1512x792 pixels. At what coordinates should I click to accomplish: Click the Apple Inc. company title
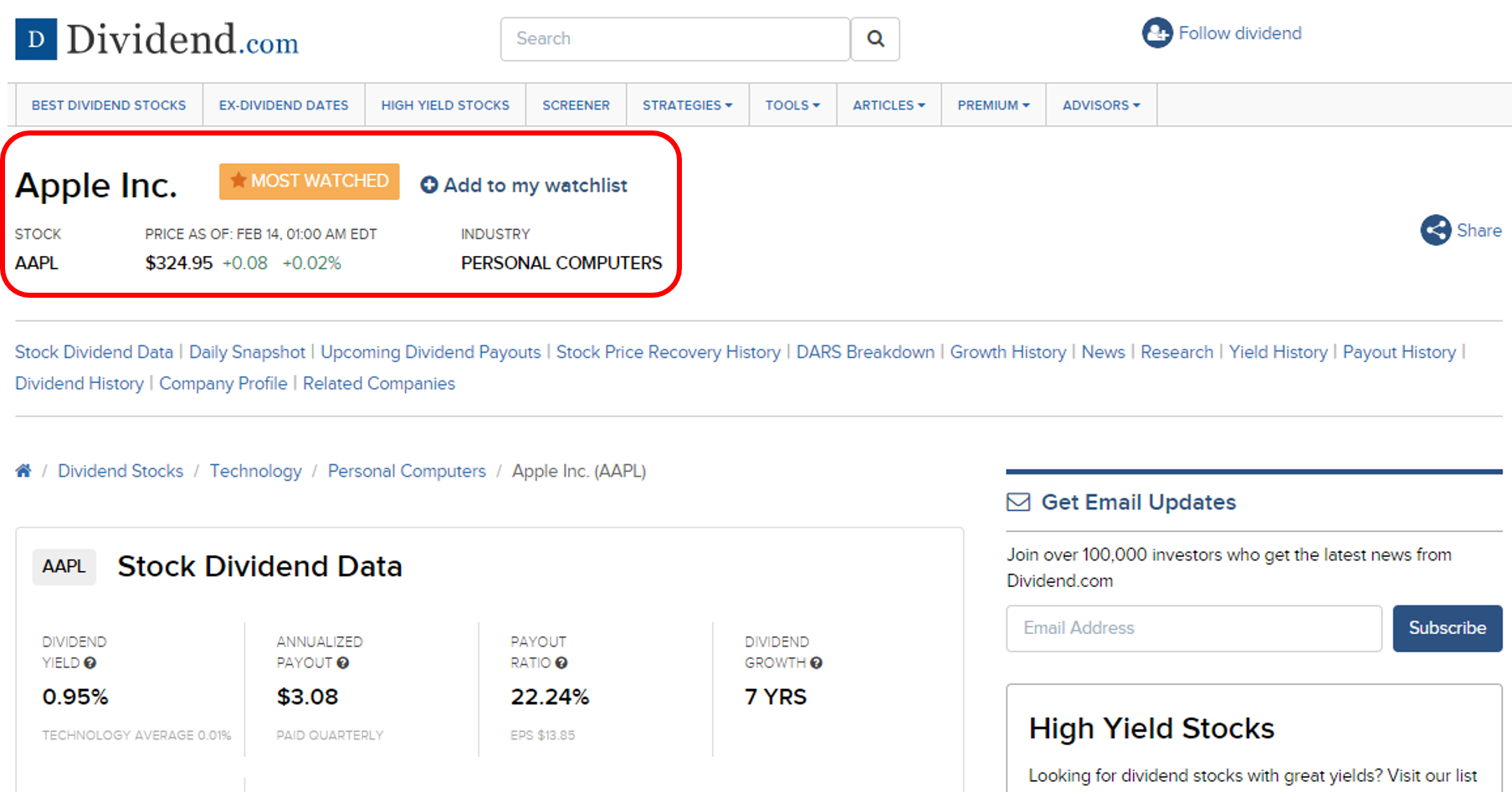96,185
